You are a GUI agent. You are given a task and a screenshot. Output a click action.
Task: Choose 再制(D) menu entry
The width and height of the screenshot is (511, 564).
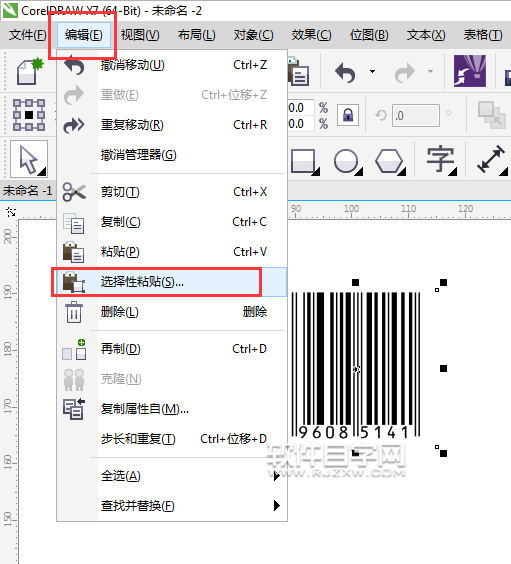172,349
